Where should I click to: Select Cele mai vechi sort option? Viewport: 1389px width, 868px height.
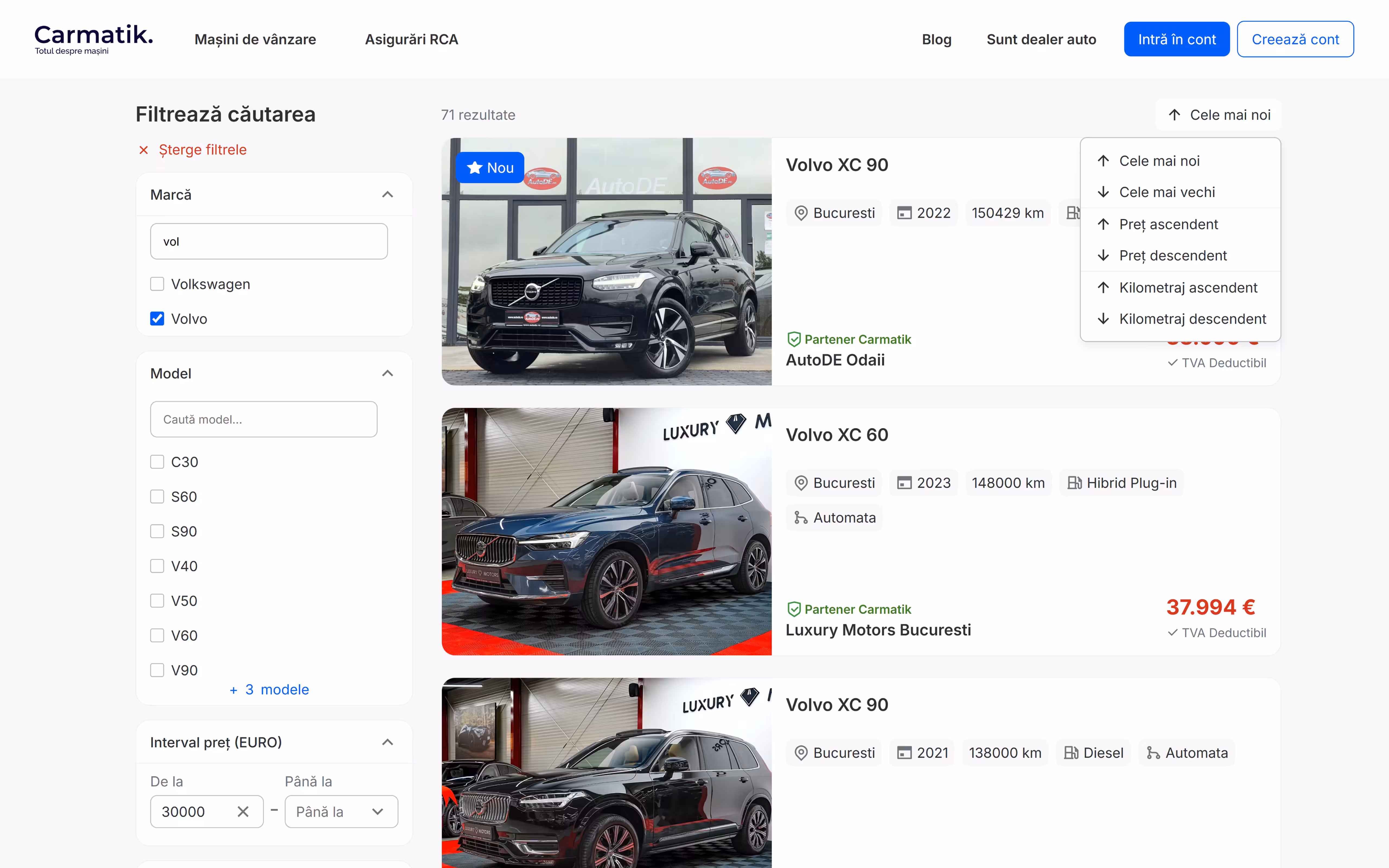[1180, 192]
